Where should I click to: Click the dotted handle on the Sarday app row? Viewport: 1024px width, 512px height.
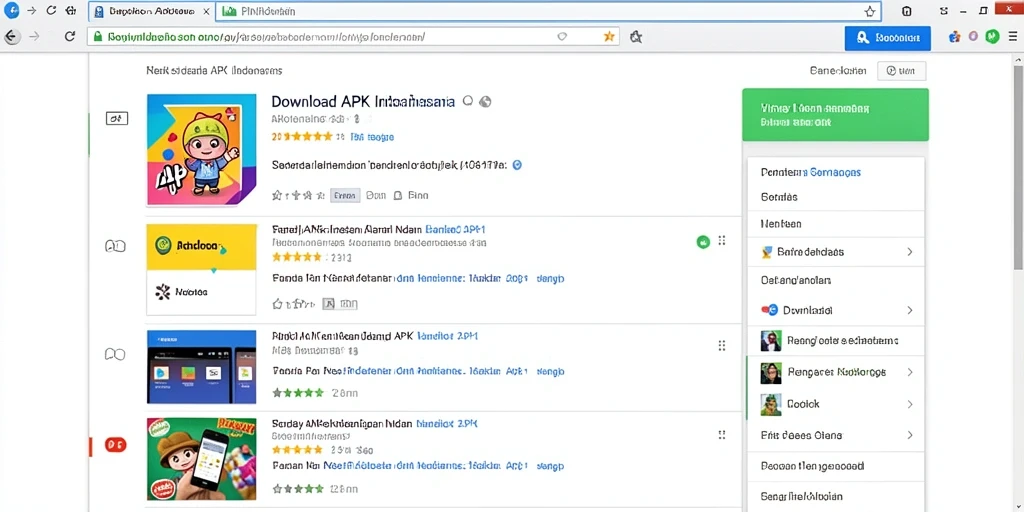(x=722, y=434)
